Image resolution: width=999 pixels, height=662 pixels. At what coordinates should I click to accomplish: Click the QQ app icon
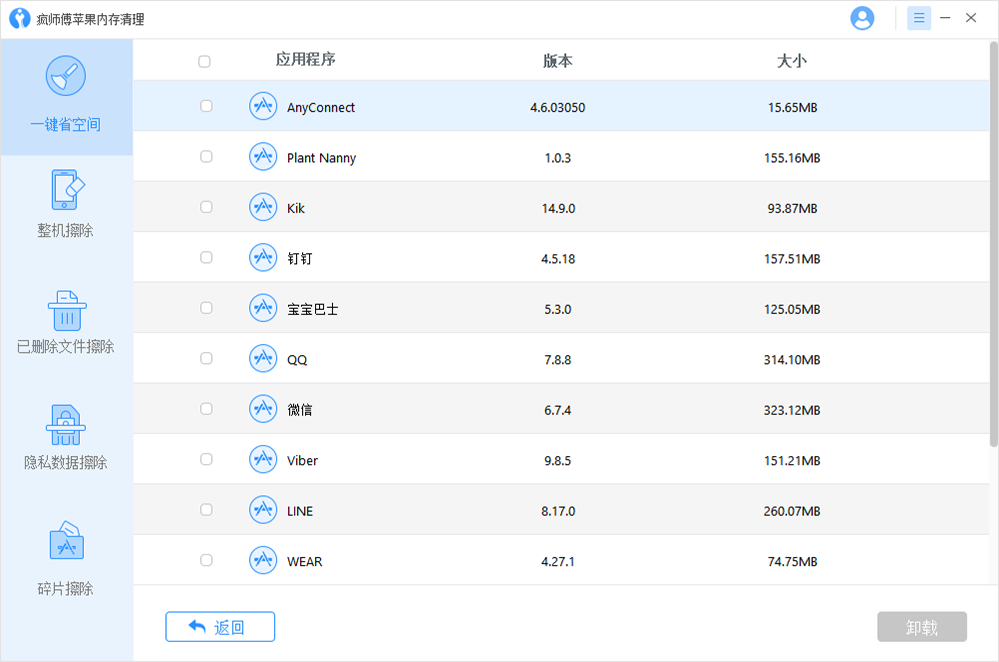(262, 358)
